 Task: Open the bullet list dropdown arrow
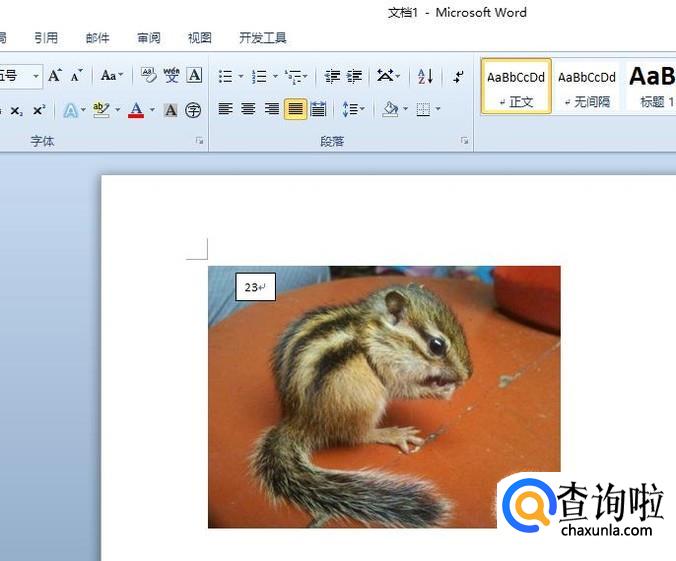[241, 76]
